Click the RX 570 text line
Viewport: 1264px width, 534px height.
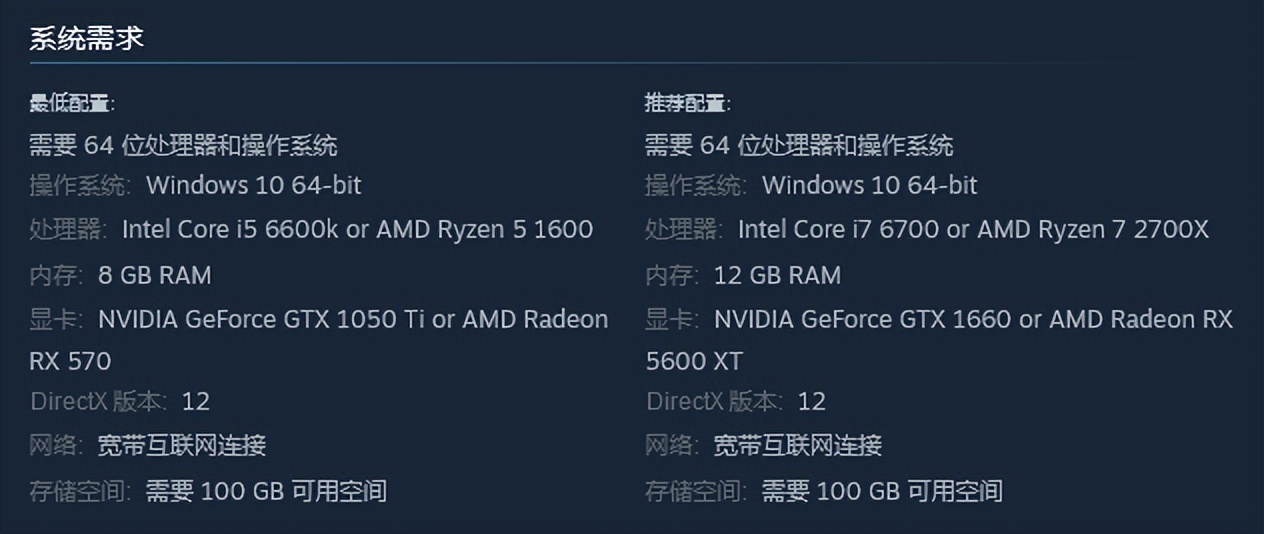[70, 361]
